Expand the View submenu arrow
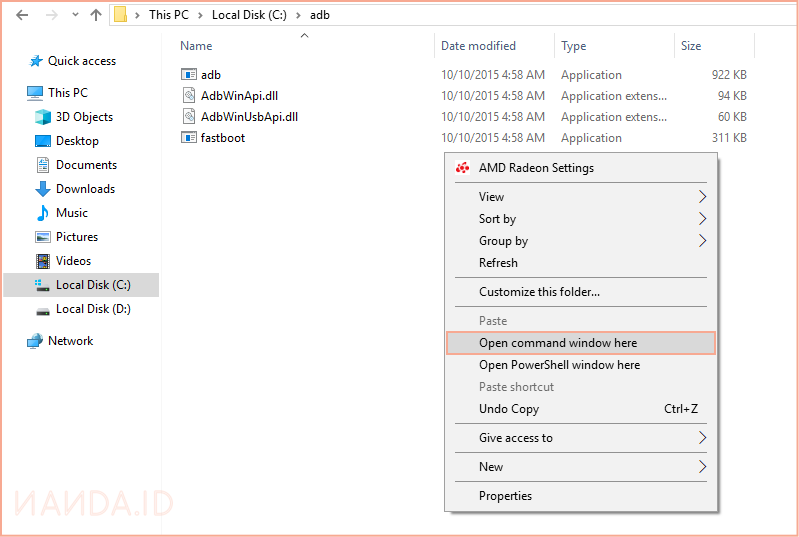Image resolution: width=799 pixels, height=537 pixels. [x=702, y=197]
